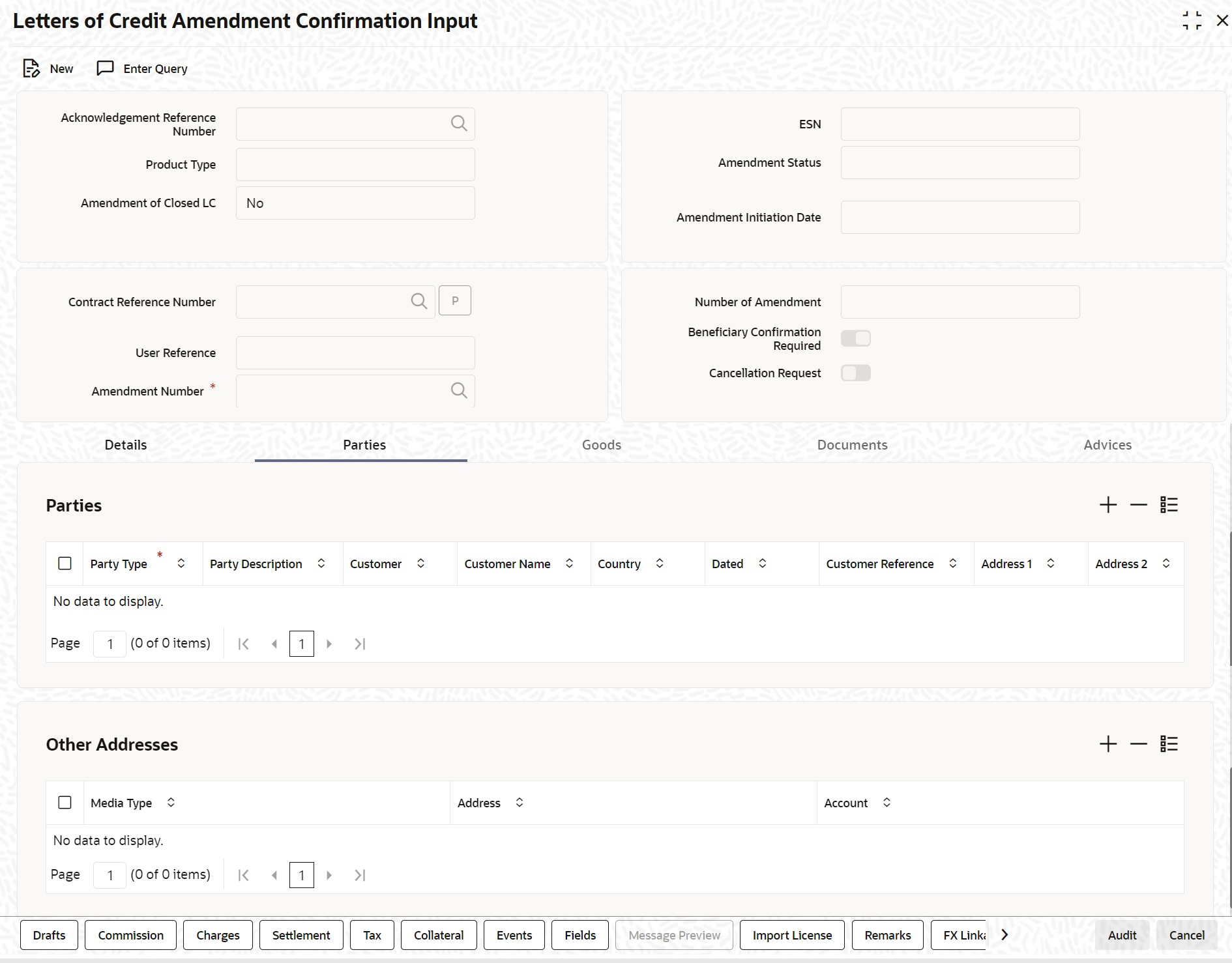This screenshot has width=1232, height=963.
Task: Add a row to Parties table
Action: pos(1108,505)
